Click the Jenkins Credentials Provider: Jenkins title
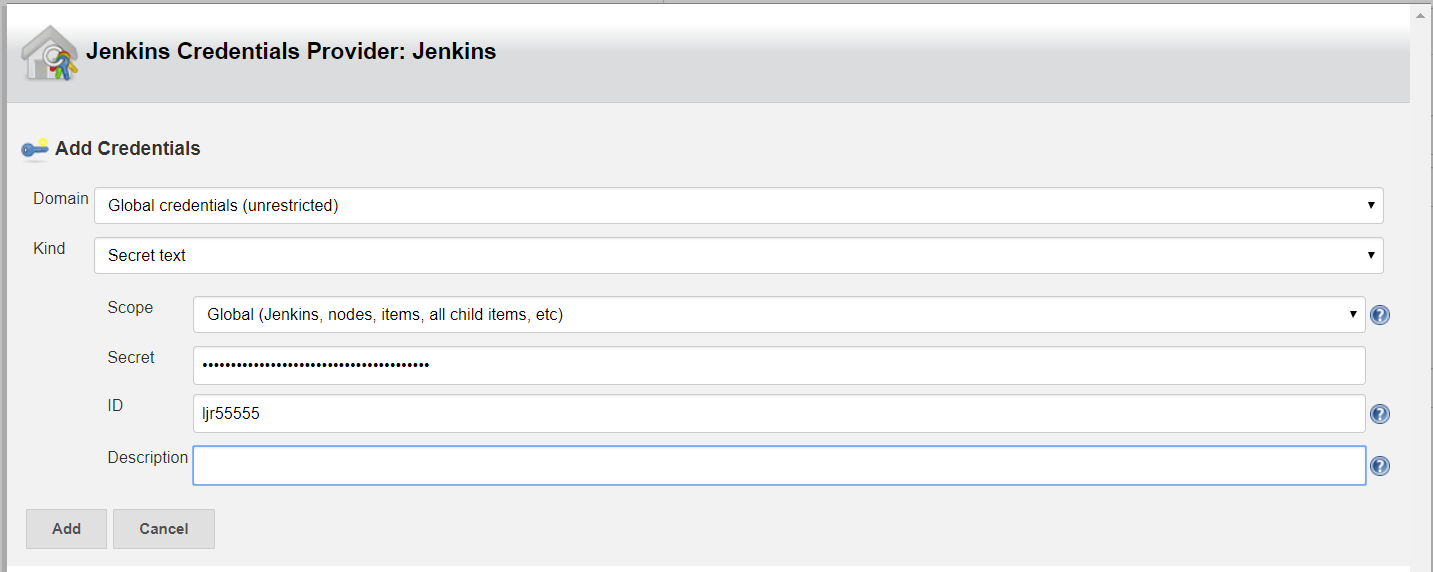 point(291,51)
